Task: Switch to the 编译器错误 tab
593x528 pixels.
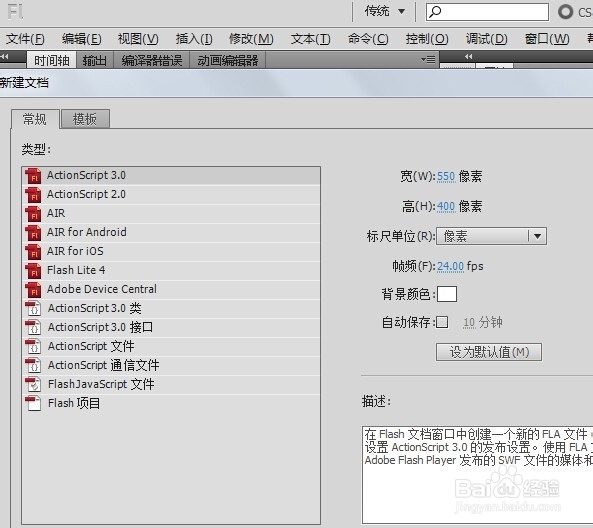Action: pyautogui.click(x=152, y=61)
